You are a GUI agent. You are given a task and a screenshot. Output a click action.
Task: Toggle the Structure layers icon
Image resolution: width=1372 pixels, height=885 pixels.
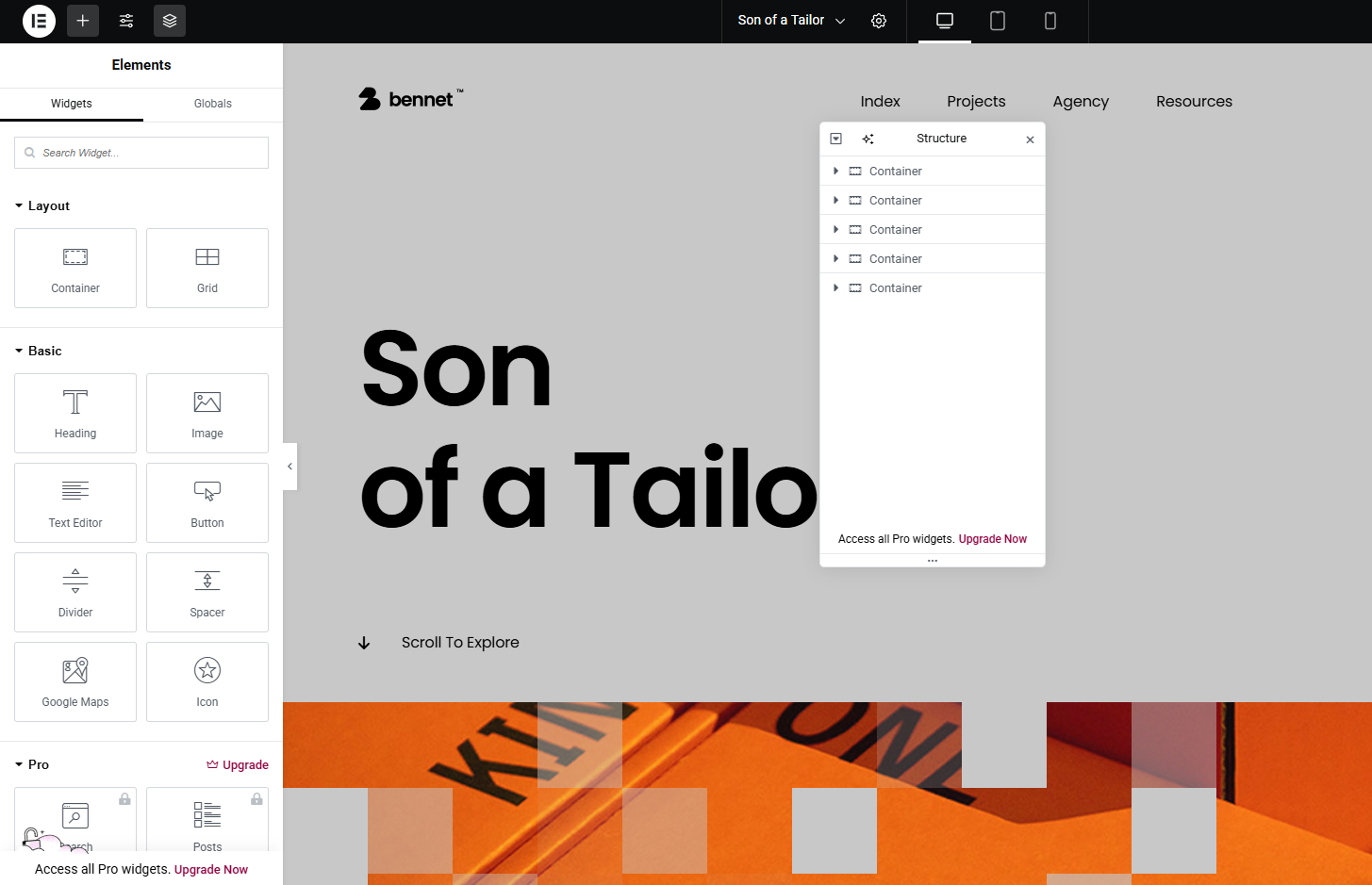170,21
